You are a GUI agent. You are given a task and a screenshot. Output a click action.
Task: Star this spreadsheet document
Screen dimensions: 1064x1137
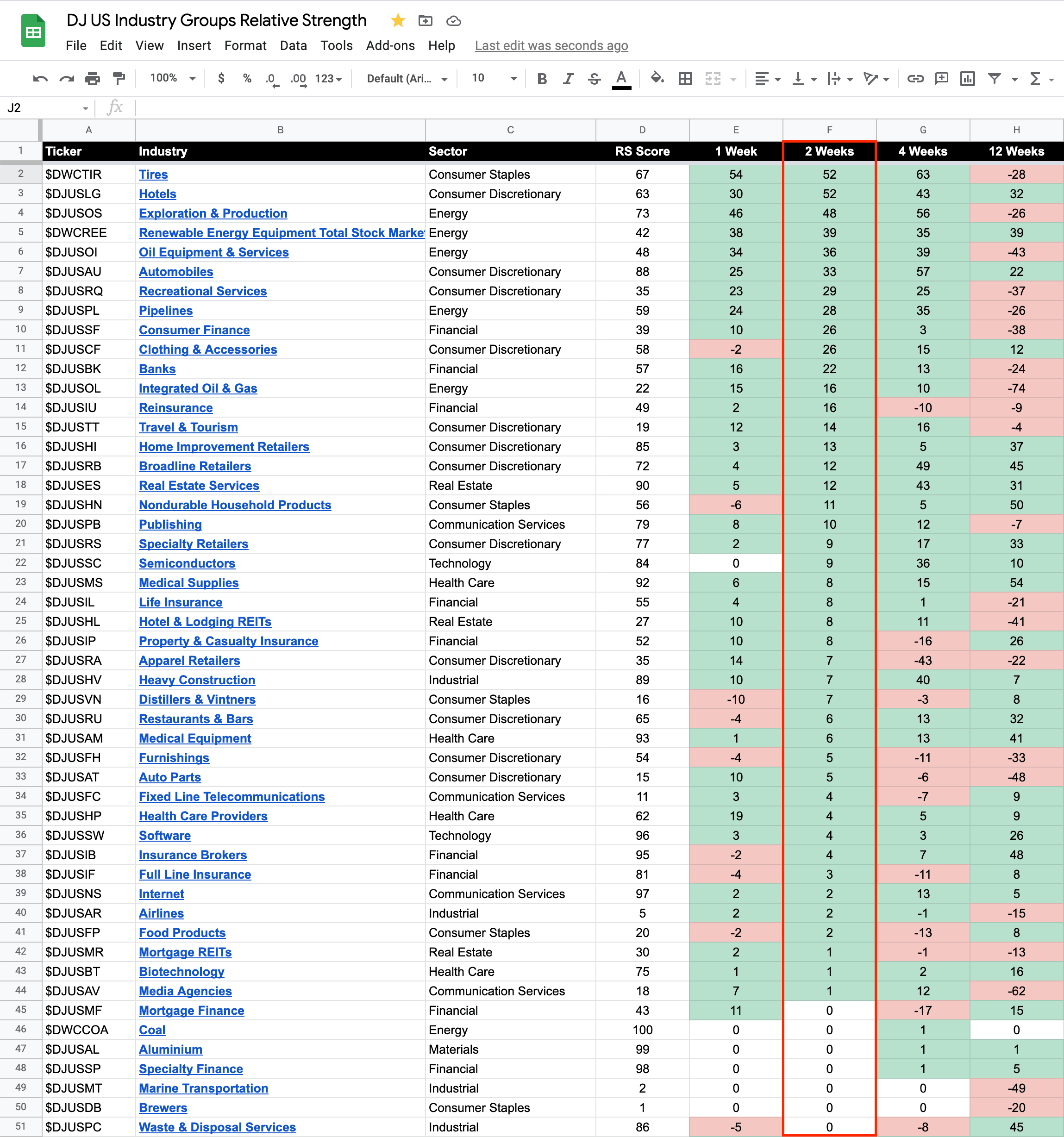click(x=398, y=21)
